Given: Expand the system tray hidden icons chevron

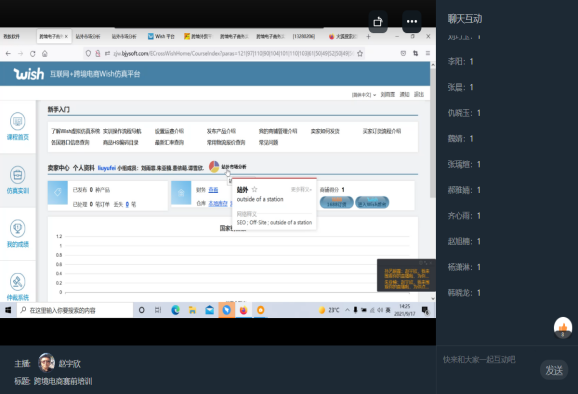Looking at the screenshot, I should pos(347,310).
